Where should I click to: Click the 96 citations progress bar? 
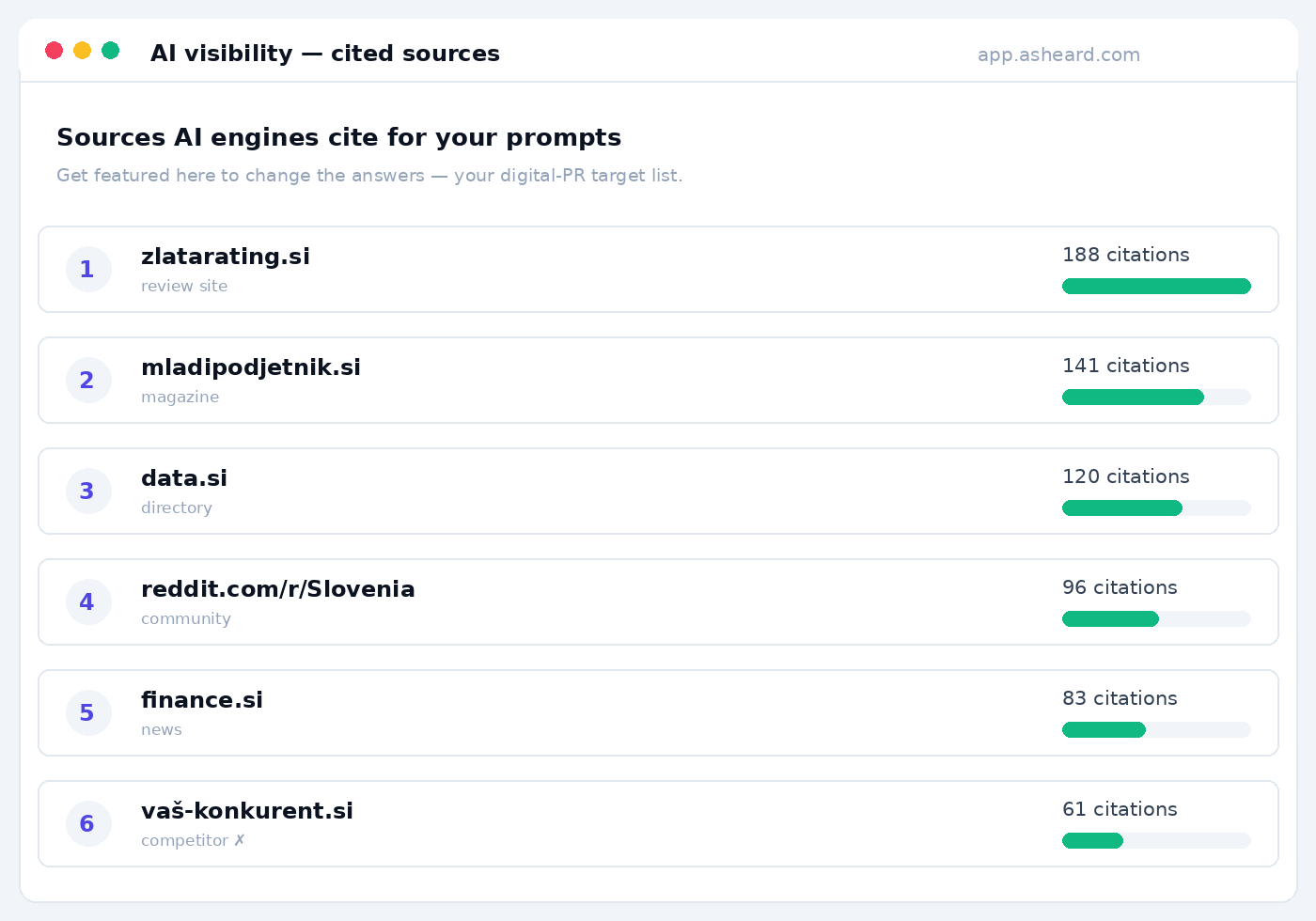[x=1156, y=619]
